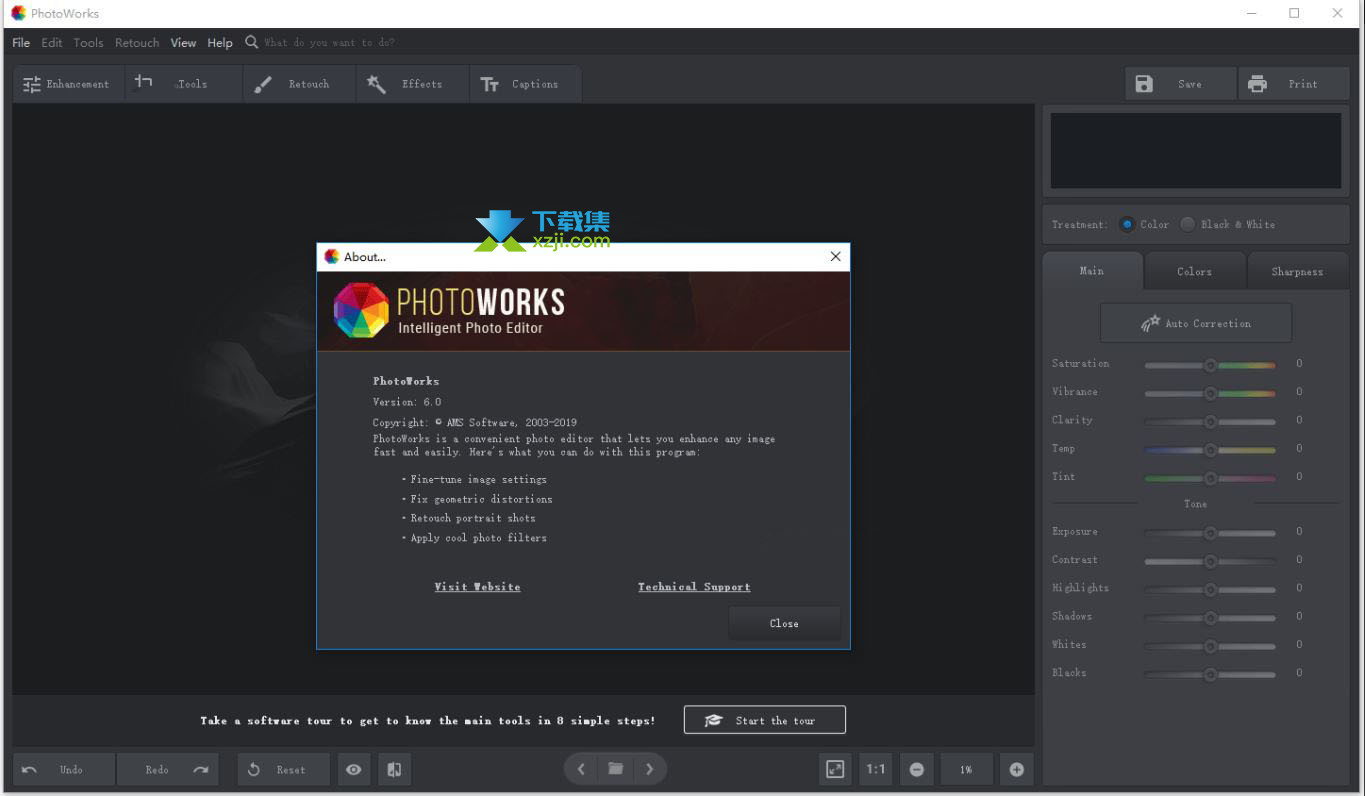
Task: Adjust the Shadows slider
Action: 1210,617
